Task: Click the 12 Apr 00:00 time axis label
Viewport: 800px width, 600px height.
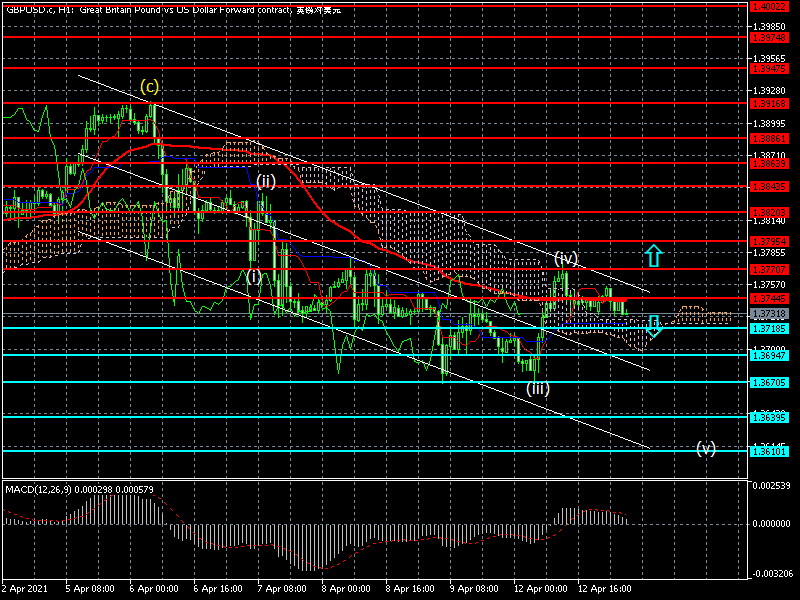Action: [x=541, y=589]
